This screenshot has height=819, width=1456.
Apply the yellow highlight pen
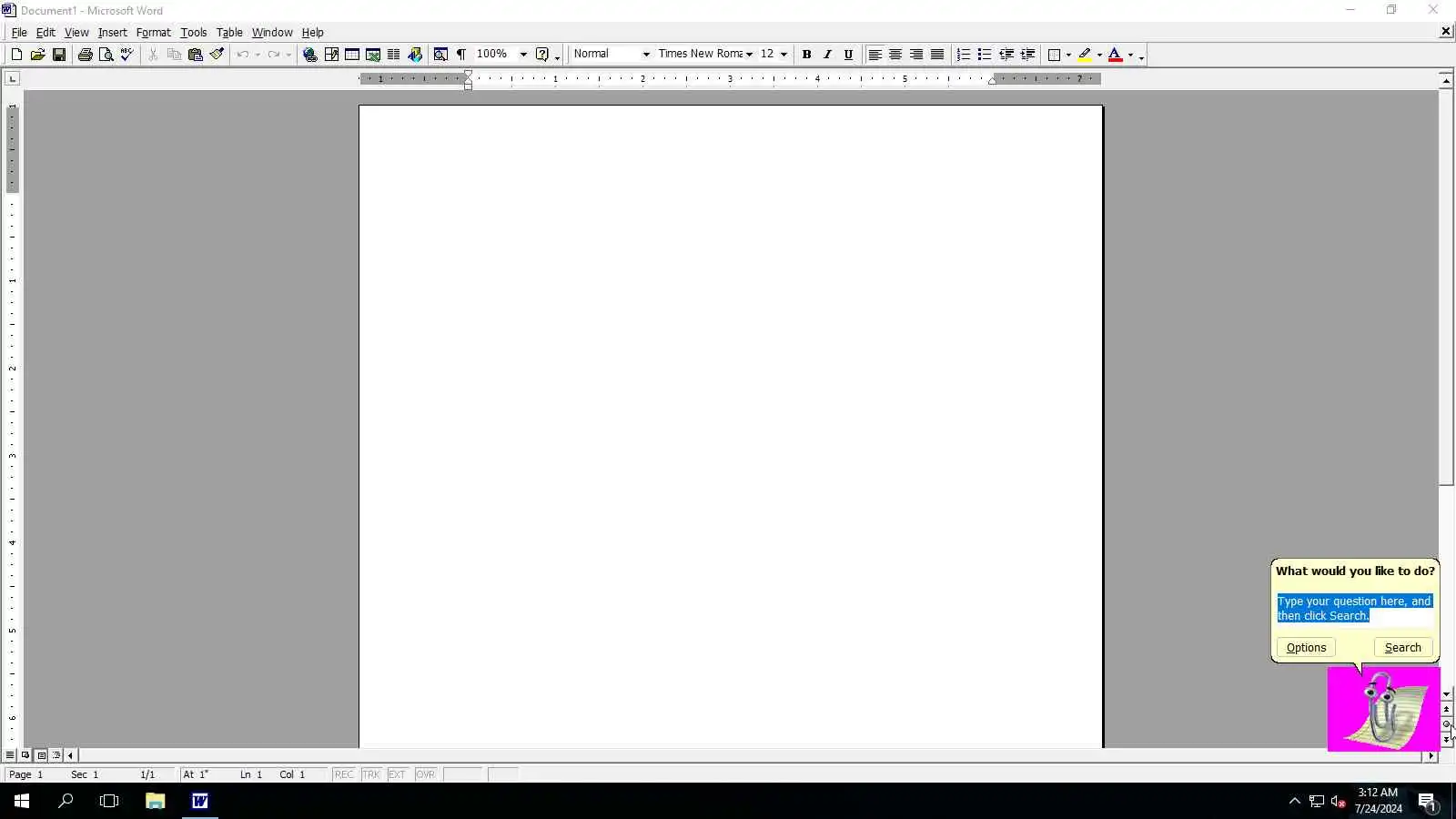pos(1085,55)
